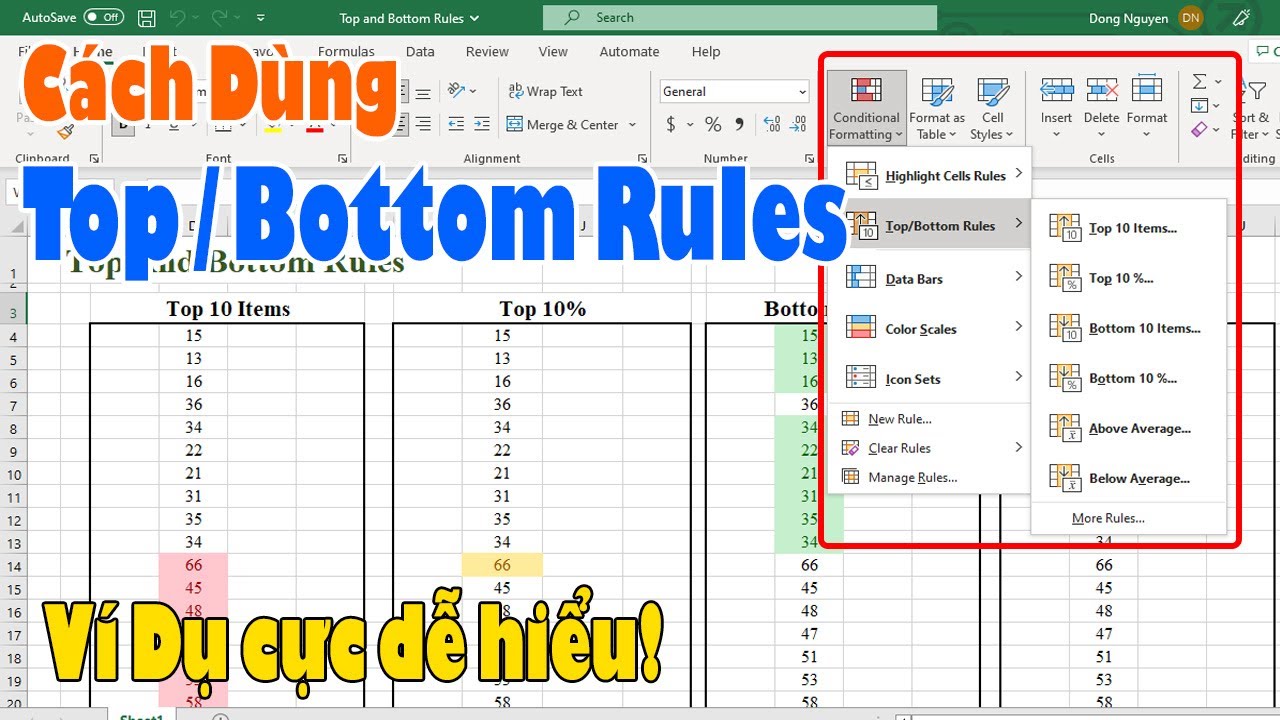Open Cell Styles gallery

point(992,108)
